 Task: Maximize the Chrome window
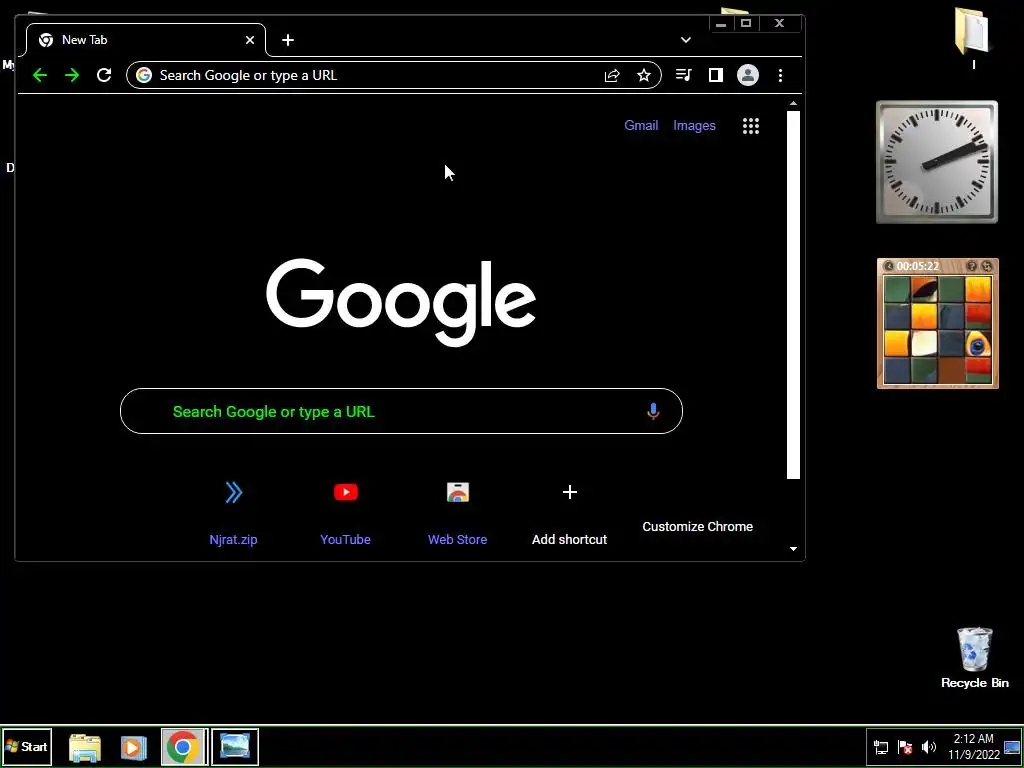746,24
